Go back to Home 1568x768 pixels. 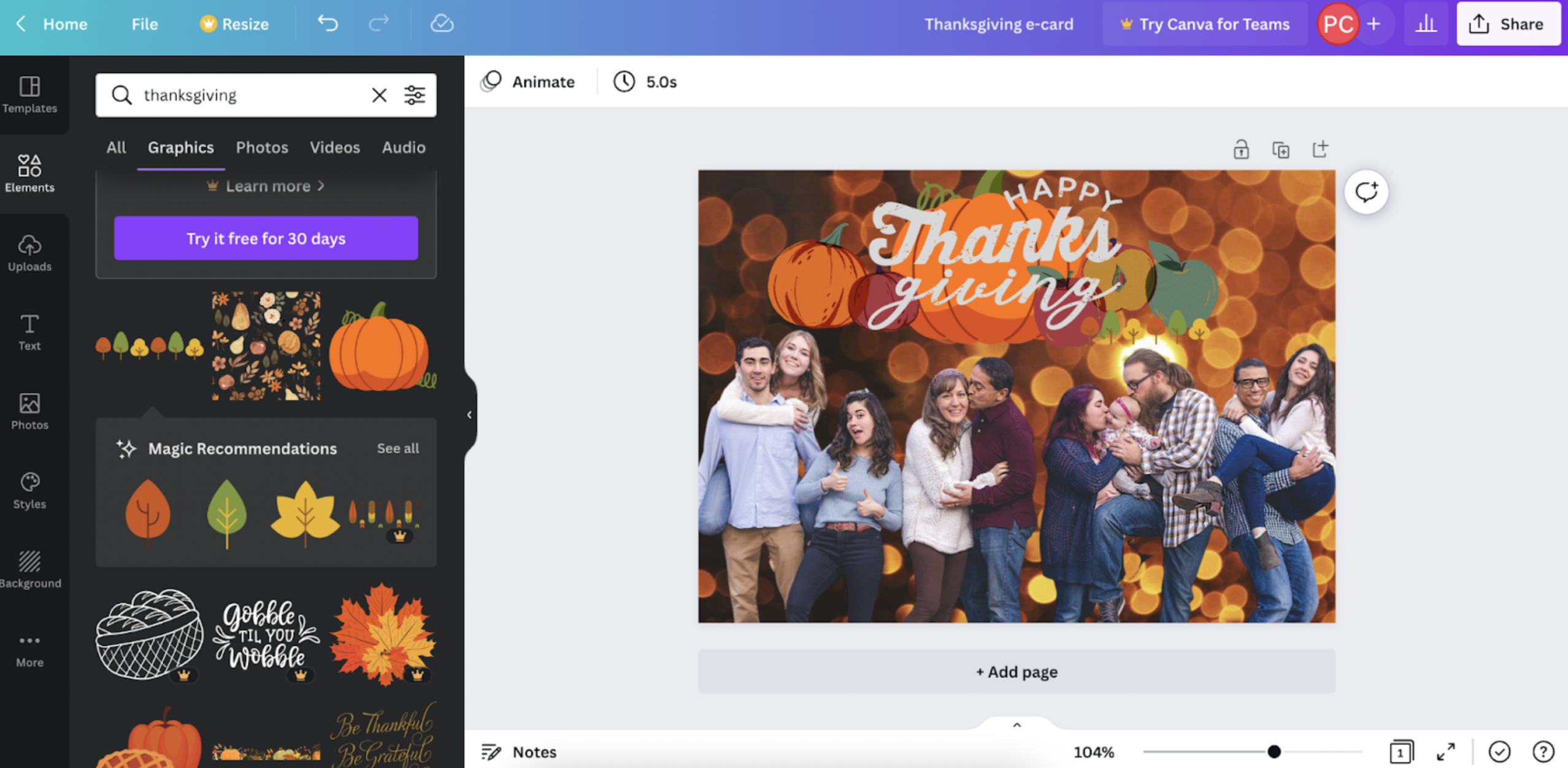[52, 23]
